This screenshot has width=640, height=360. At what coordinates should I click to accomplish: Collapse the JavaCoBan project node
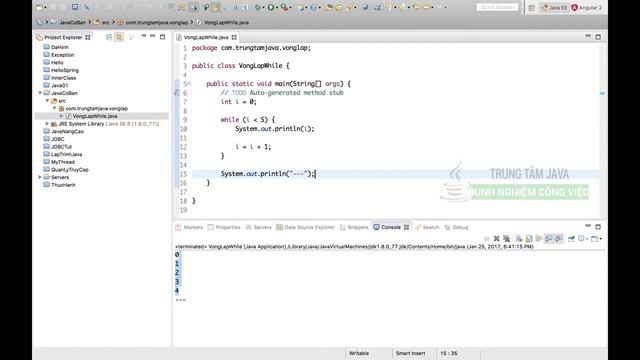(40, 93)
